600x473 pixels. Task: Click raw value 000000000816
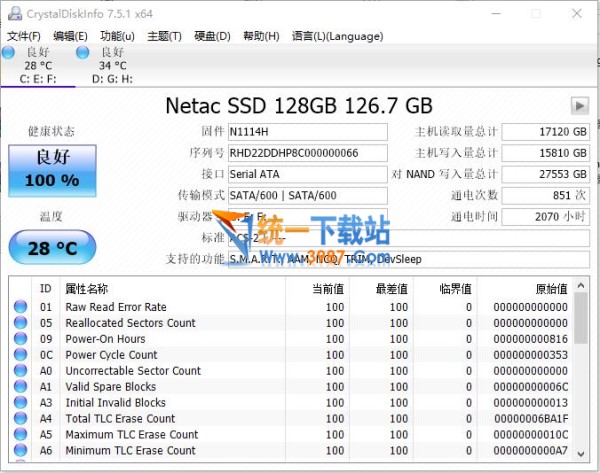(530, 339)
